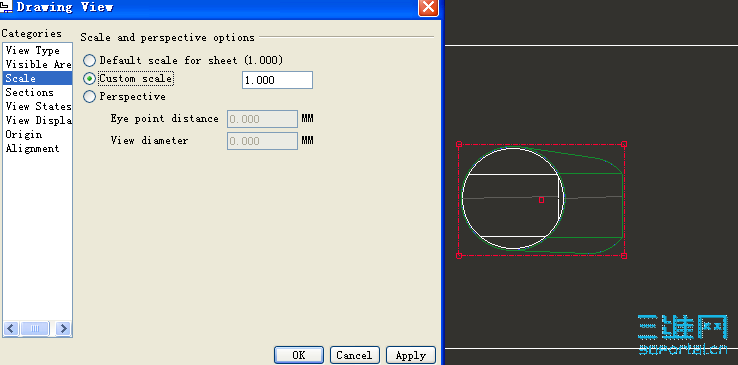The height and width of the screenshot is (365, 738).
Task: Switch to View States category
Action: tap(37, 106)
